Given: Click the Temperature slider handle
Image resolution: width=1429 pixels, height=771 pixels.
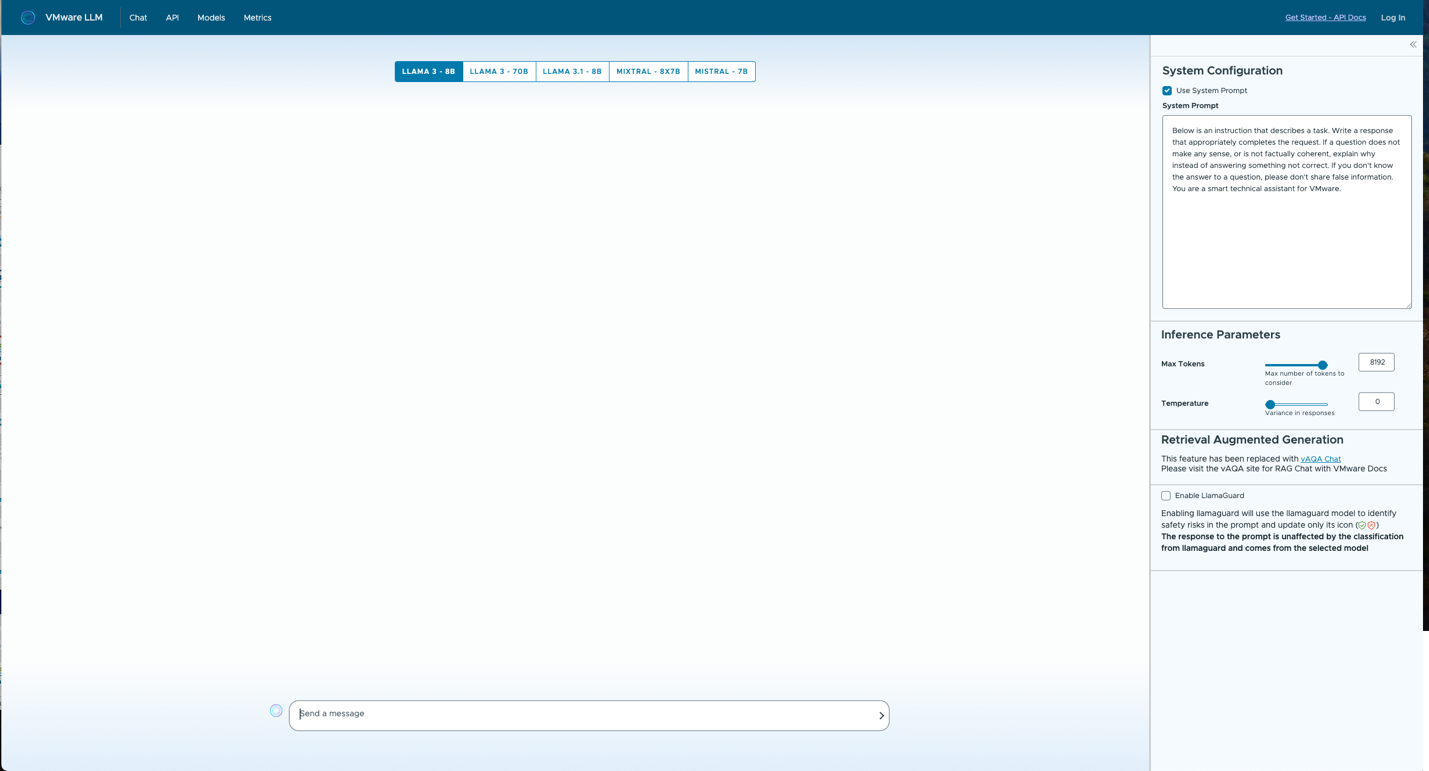Looking at the screenshot, I should 1270,403.
